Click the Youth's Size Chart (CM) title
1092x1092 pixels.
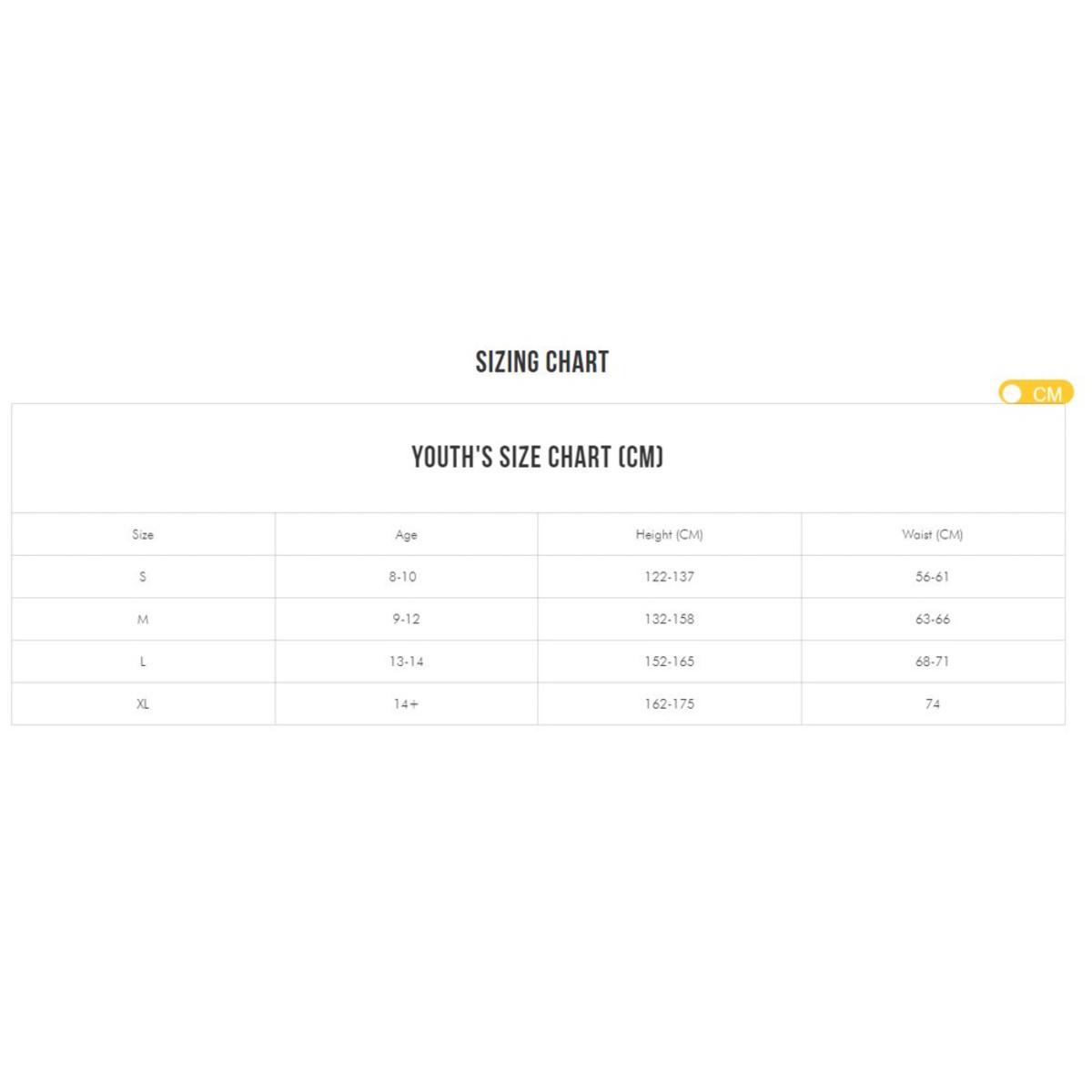coord(537,457)
